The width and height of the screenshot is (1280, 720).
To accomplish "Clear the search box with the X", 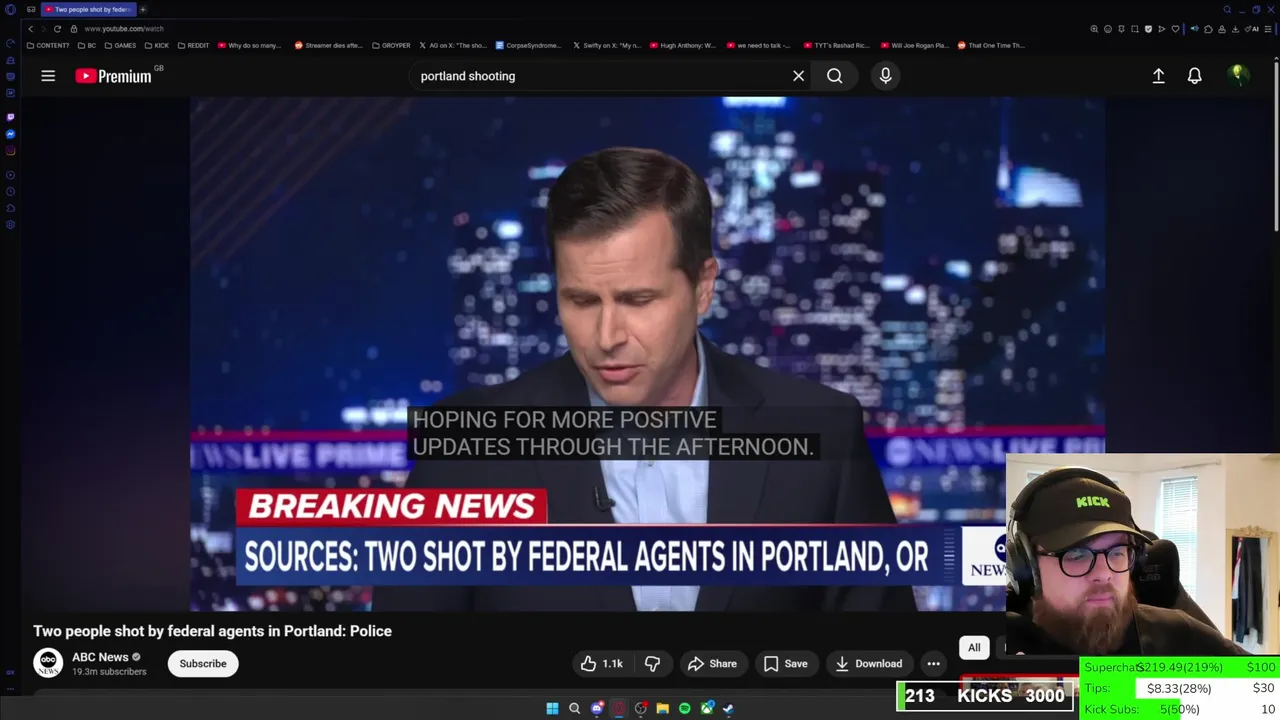I will [x=798, y=76].
